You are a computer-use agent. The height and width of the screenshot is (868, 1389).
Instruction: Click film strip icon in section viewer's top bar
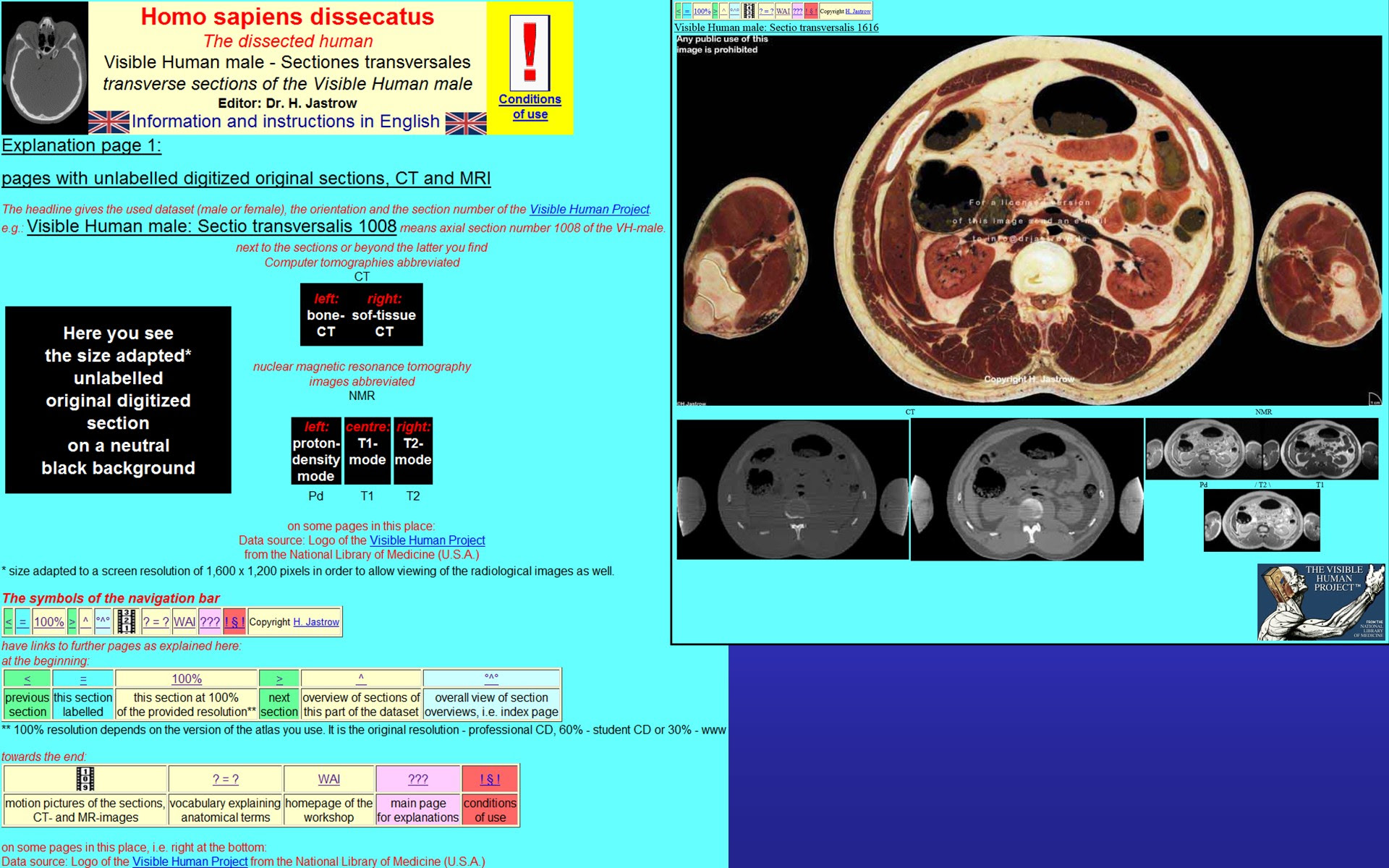tap(749, 11)
